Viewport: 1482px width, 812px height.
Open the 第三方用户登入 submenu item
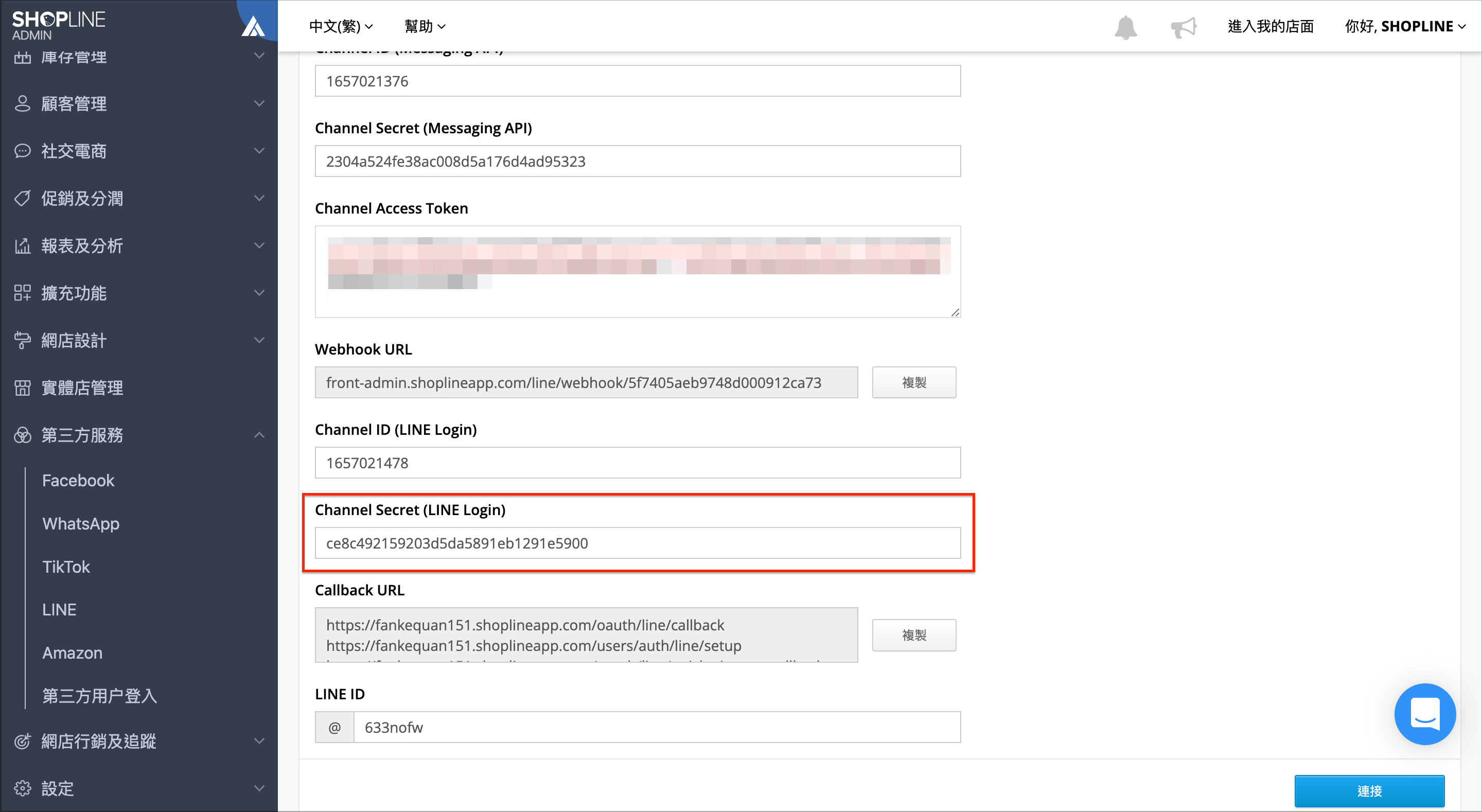coord(99,696)
